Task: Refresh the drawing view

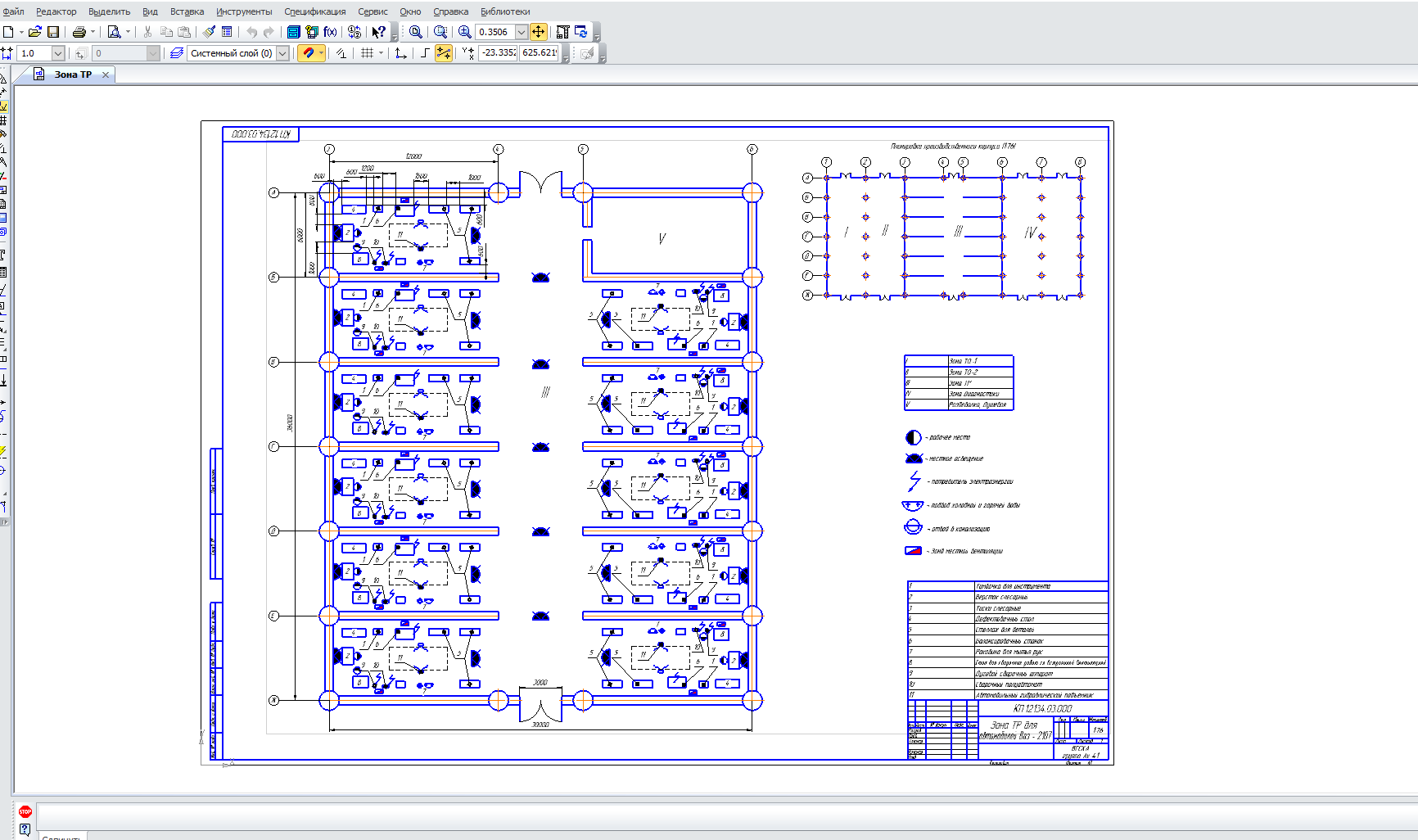Action: [581, 32]
